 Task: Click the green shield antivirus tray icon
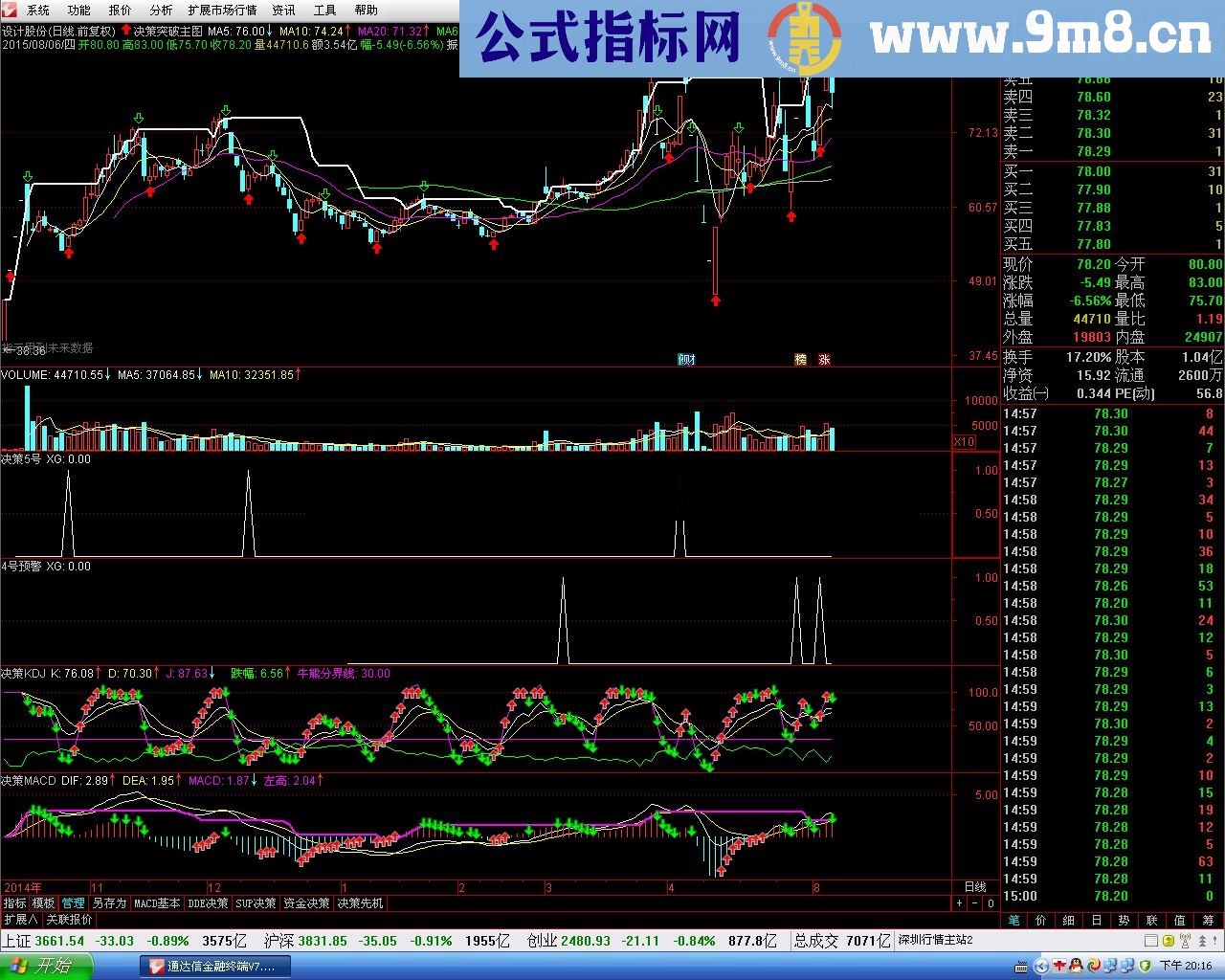pos(1145,967)
